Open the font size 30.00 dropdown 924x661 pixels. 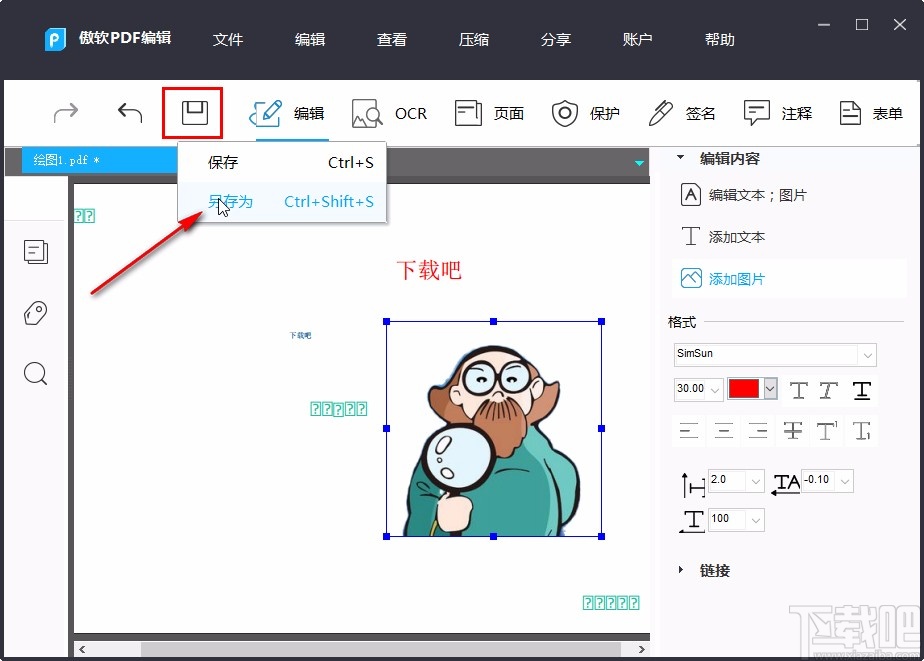[714, 390]
